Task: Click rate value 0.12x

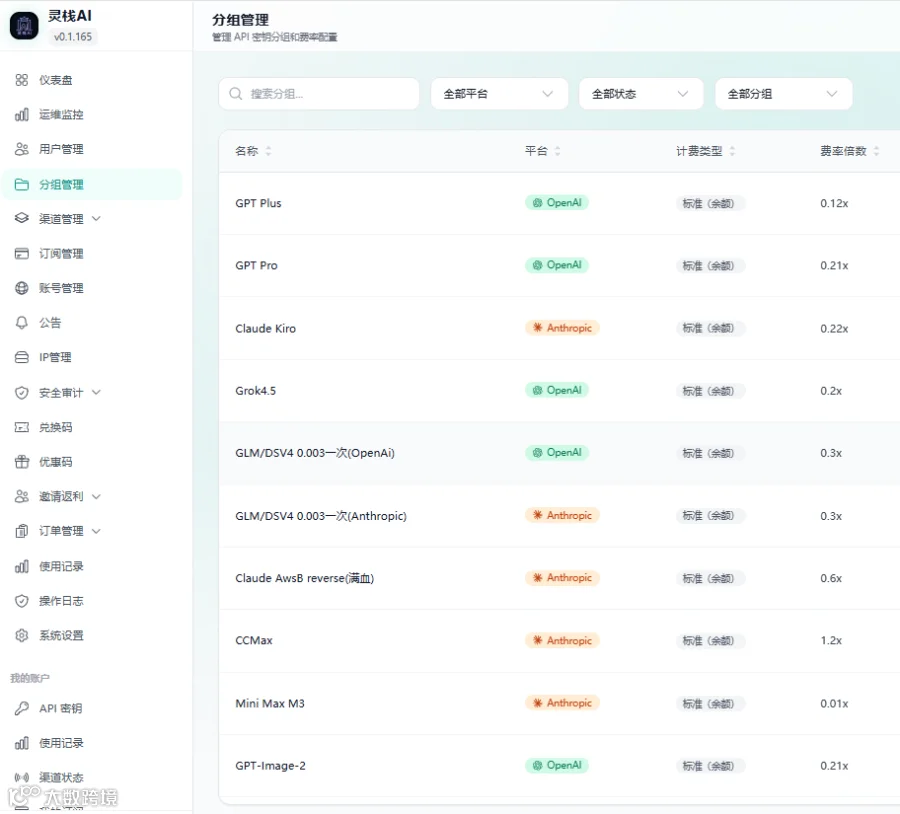Action: [x=834, y=203]
